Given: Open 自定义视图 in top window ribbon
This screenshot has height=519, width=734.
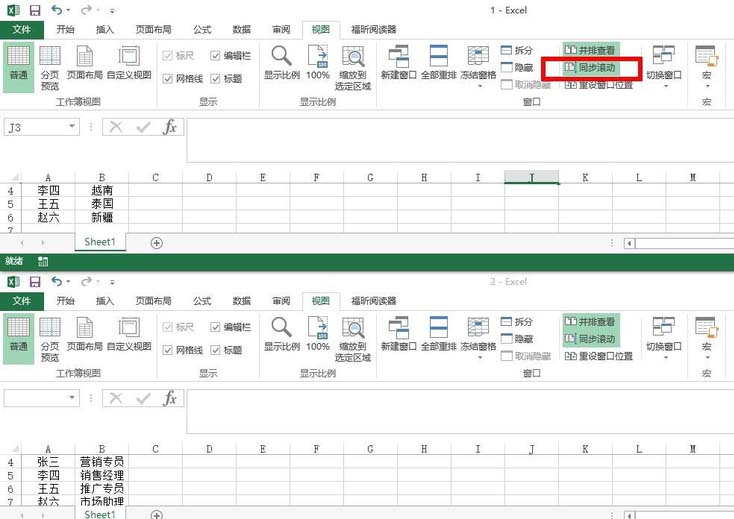Looking at the screenshot, I should (129, 66).
